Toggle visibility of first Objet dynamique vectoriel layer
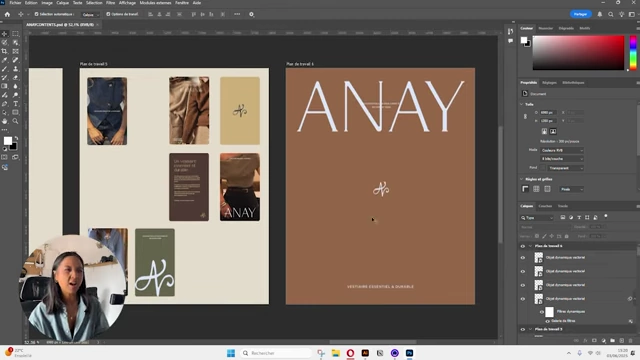This screenshot has height=360, width=640. [x=522, y=258]
